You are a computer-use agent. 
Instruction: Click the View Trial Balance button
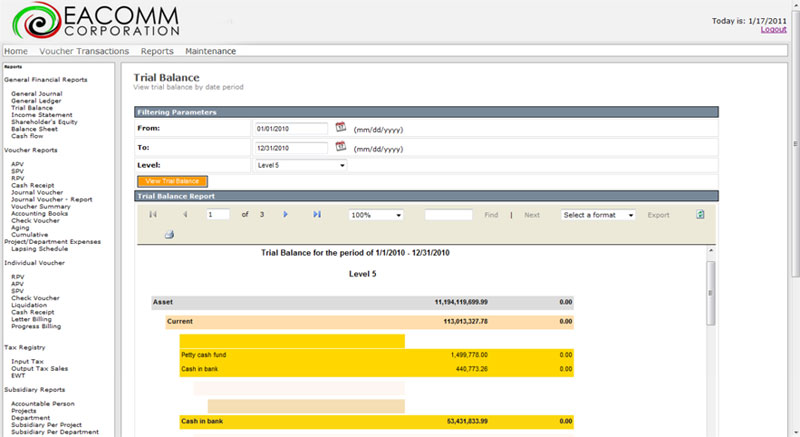click(x=172, y=181)
